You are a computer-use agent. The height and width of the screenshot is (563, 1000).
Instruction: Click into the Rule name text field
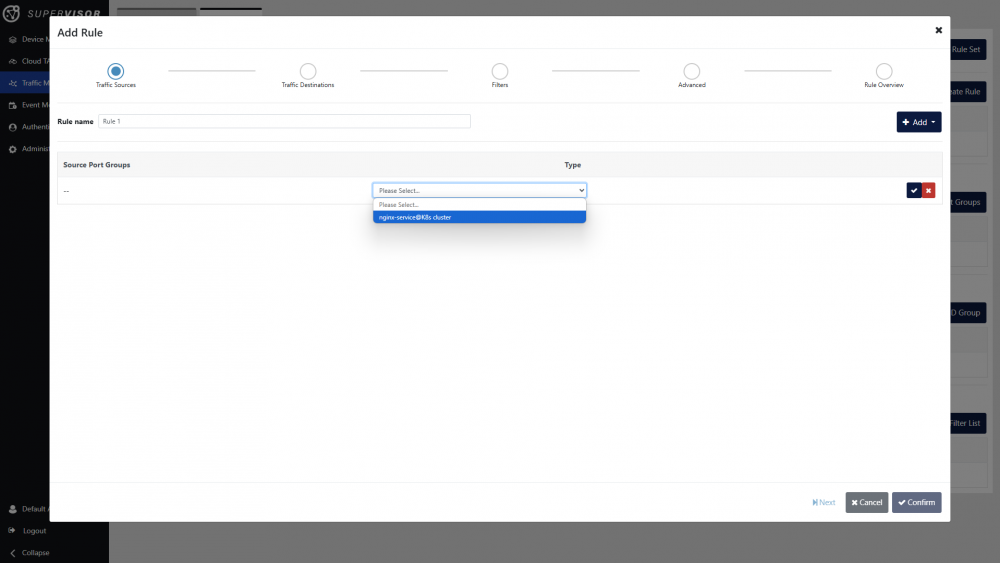coord(284,121)
